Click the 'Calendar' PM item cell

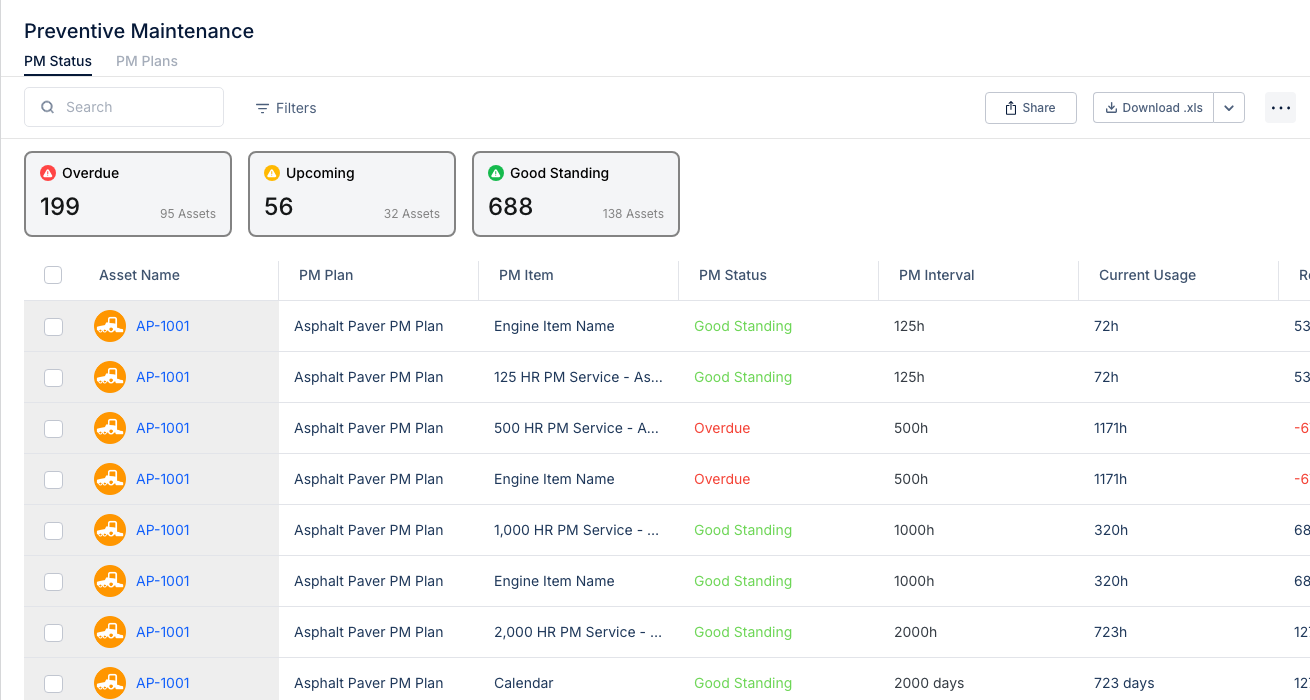524,683
